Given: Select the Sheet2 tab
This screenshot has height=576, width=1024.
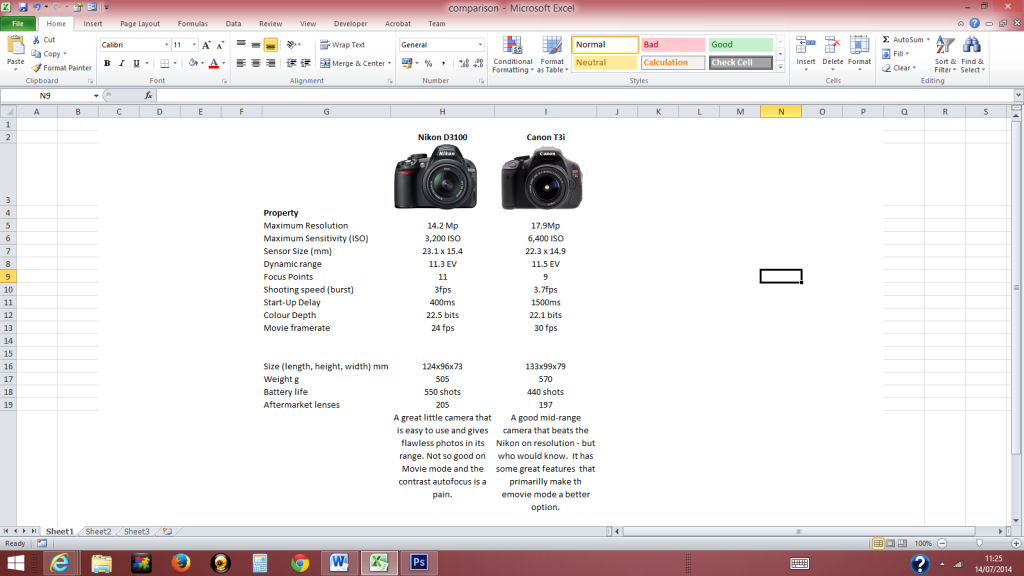Looking at the screenshot, I should point(100,531).
